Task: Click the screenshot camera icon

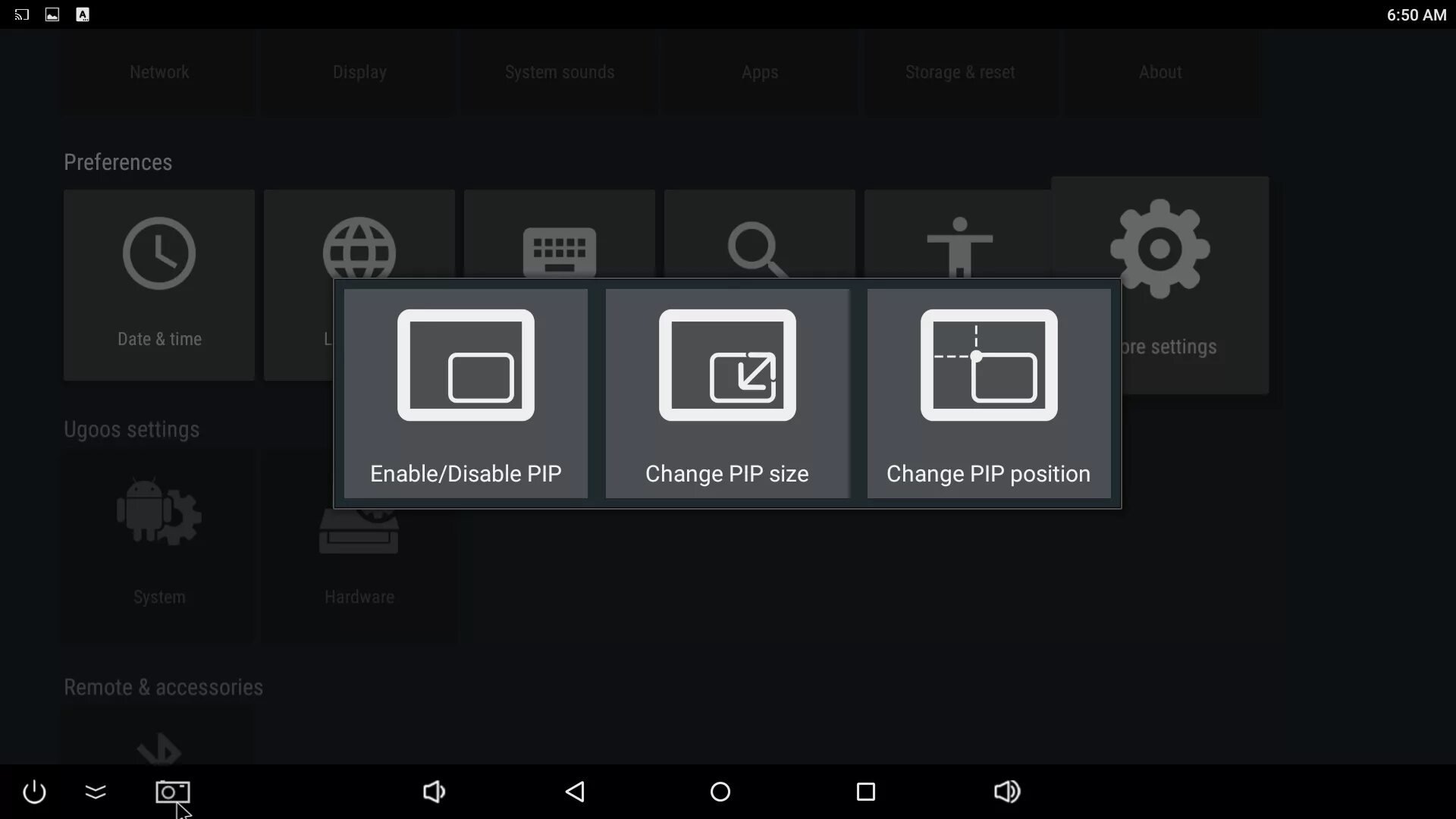Action: (x=172, y=792)
